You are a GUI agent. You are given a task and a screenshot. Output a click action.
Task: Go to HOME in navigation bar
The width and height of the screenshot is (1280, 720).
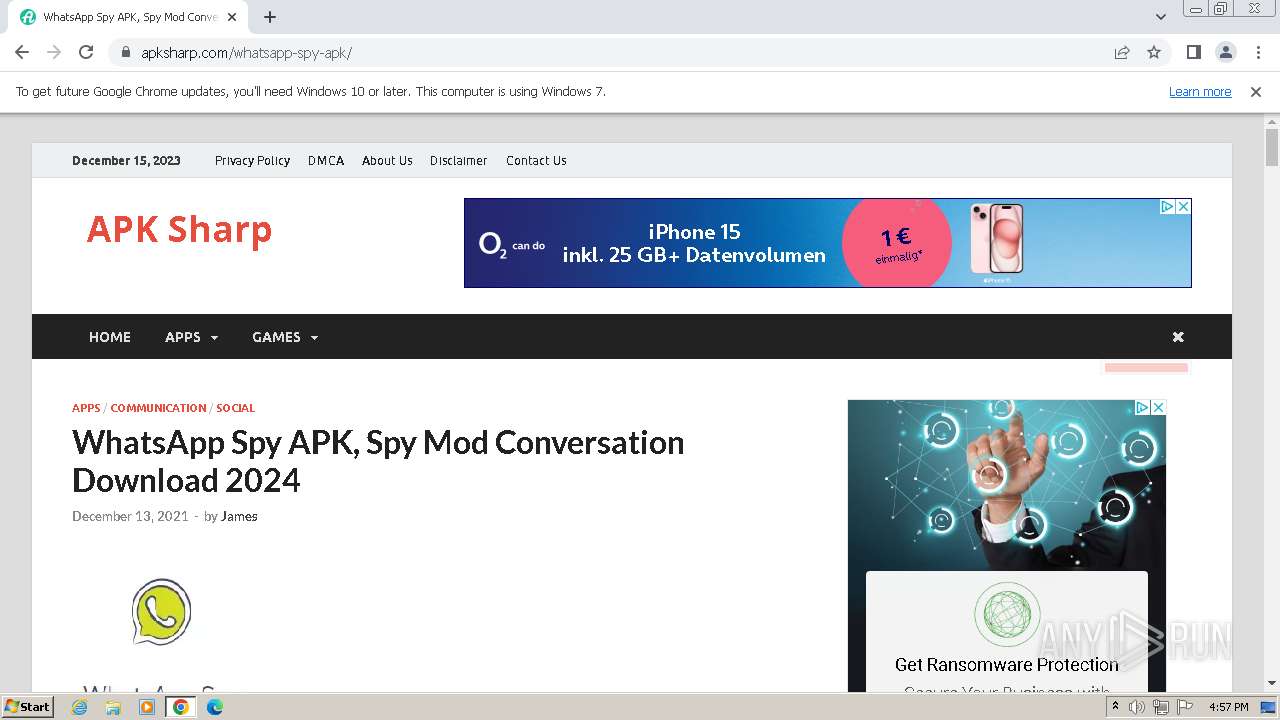pyautogui.click(x=110, y=337)
